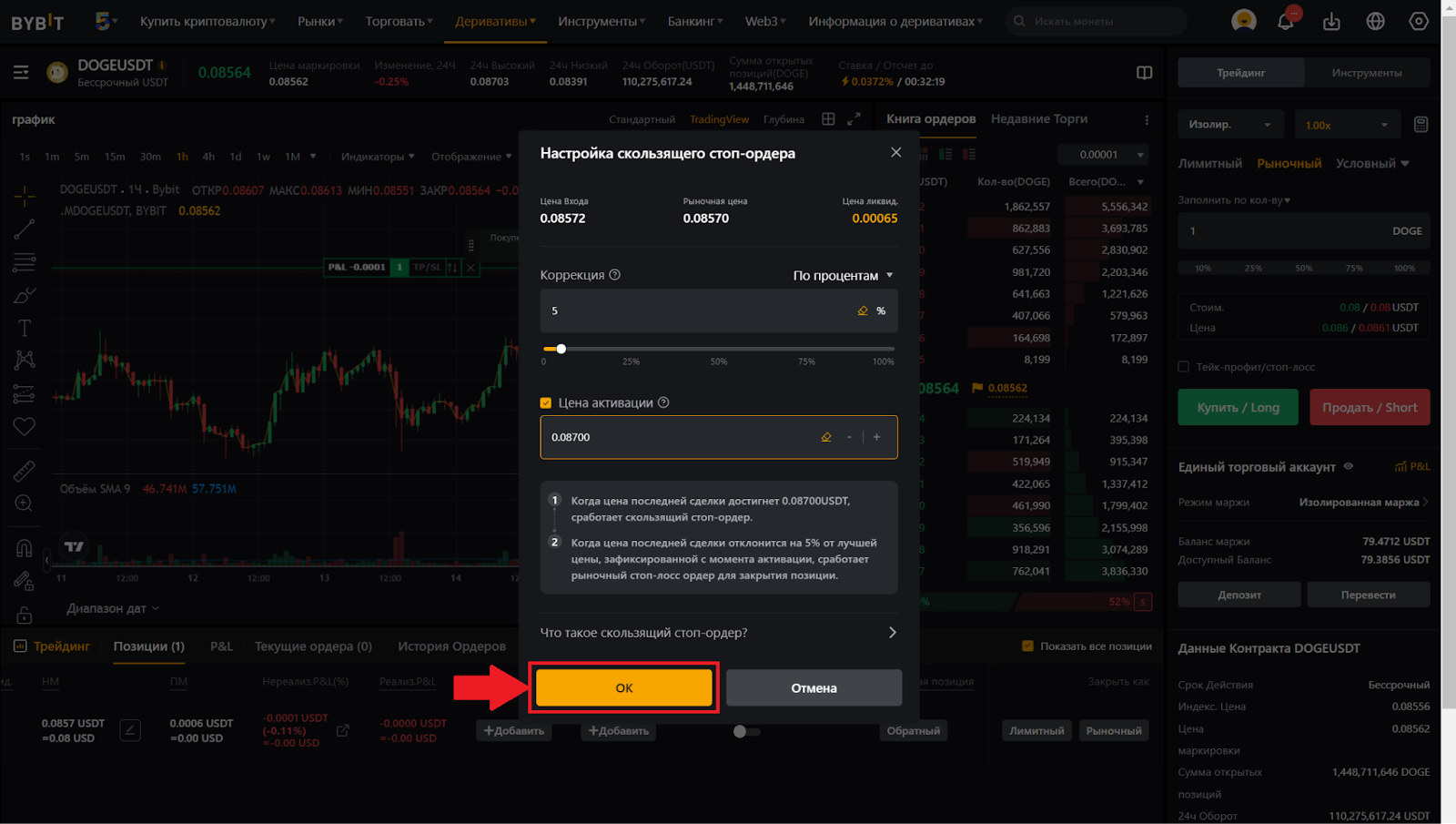Select the text tool on chart toolbar

(25, 328)
